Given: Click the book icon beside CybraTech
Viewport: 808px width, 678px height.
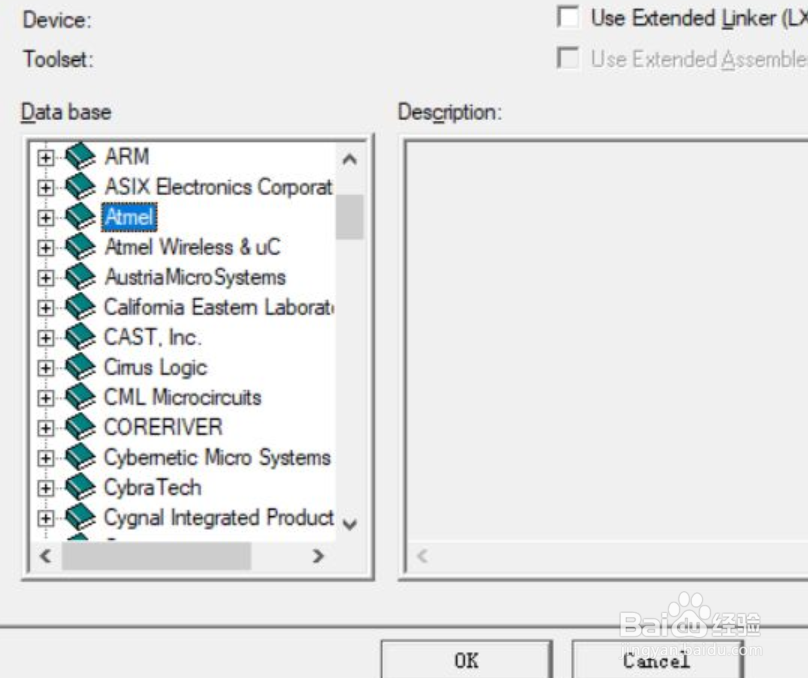Looking at the screenshot, I should 80,488.
